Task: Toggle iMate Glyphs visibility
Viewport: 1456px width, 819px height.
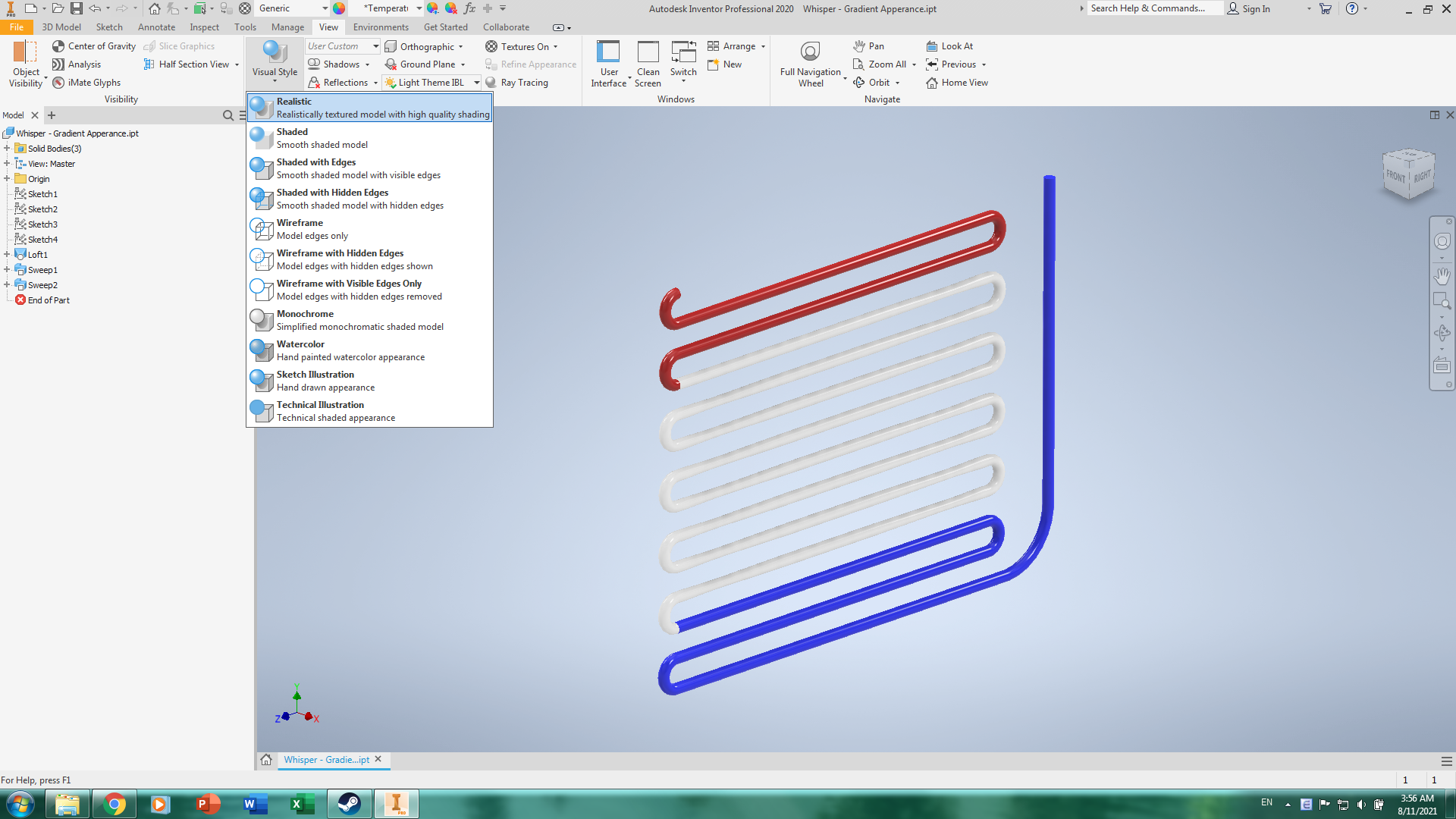Action: [x=86, y=83]
